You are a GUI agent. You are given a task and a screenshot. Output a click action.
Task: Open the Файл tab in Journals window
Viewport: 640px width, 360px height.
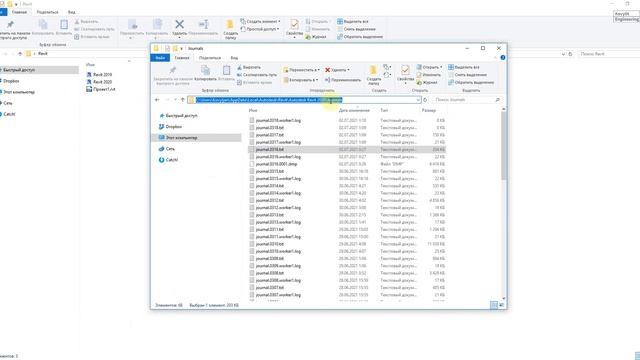click(x=160, y=58)
